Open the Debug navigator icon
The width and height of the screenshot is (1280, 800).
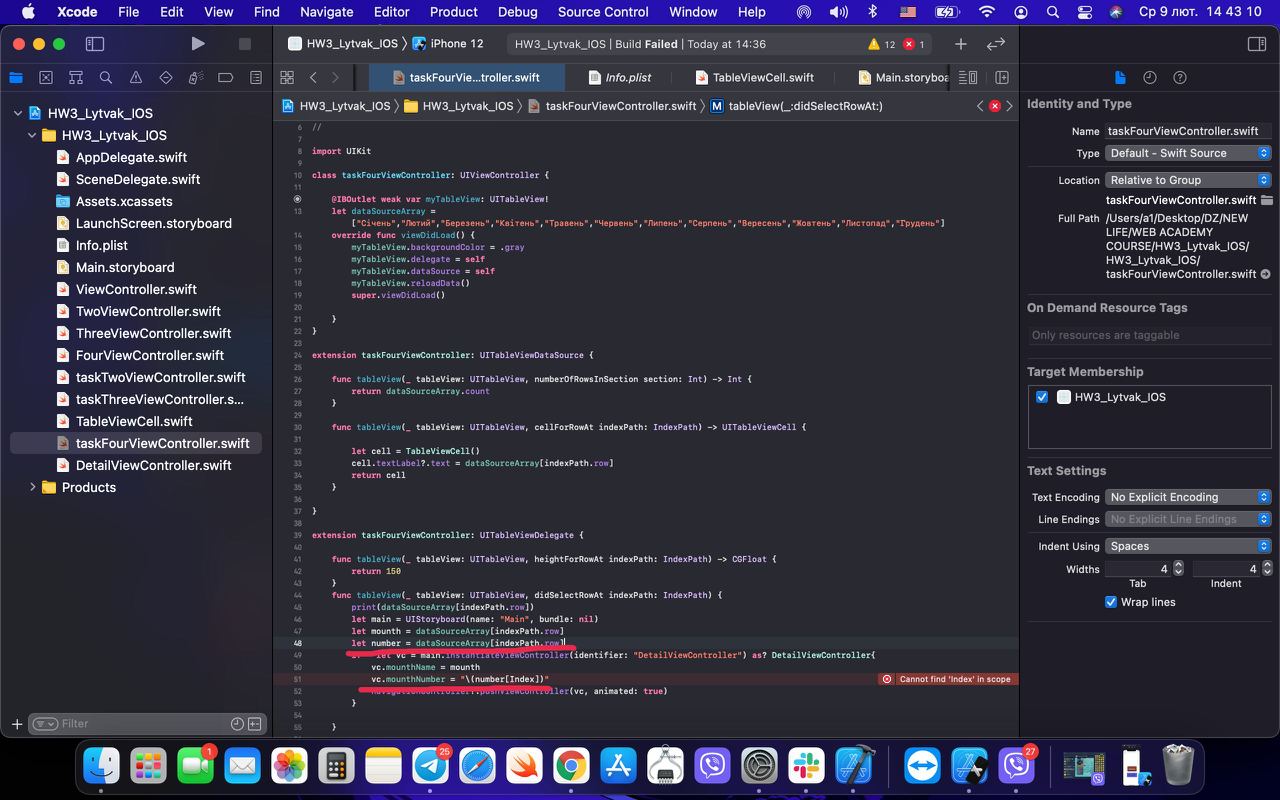pyautogui.click(x=196, y=78)
